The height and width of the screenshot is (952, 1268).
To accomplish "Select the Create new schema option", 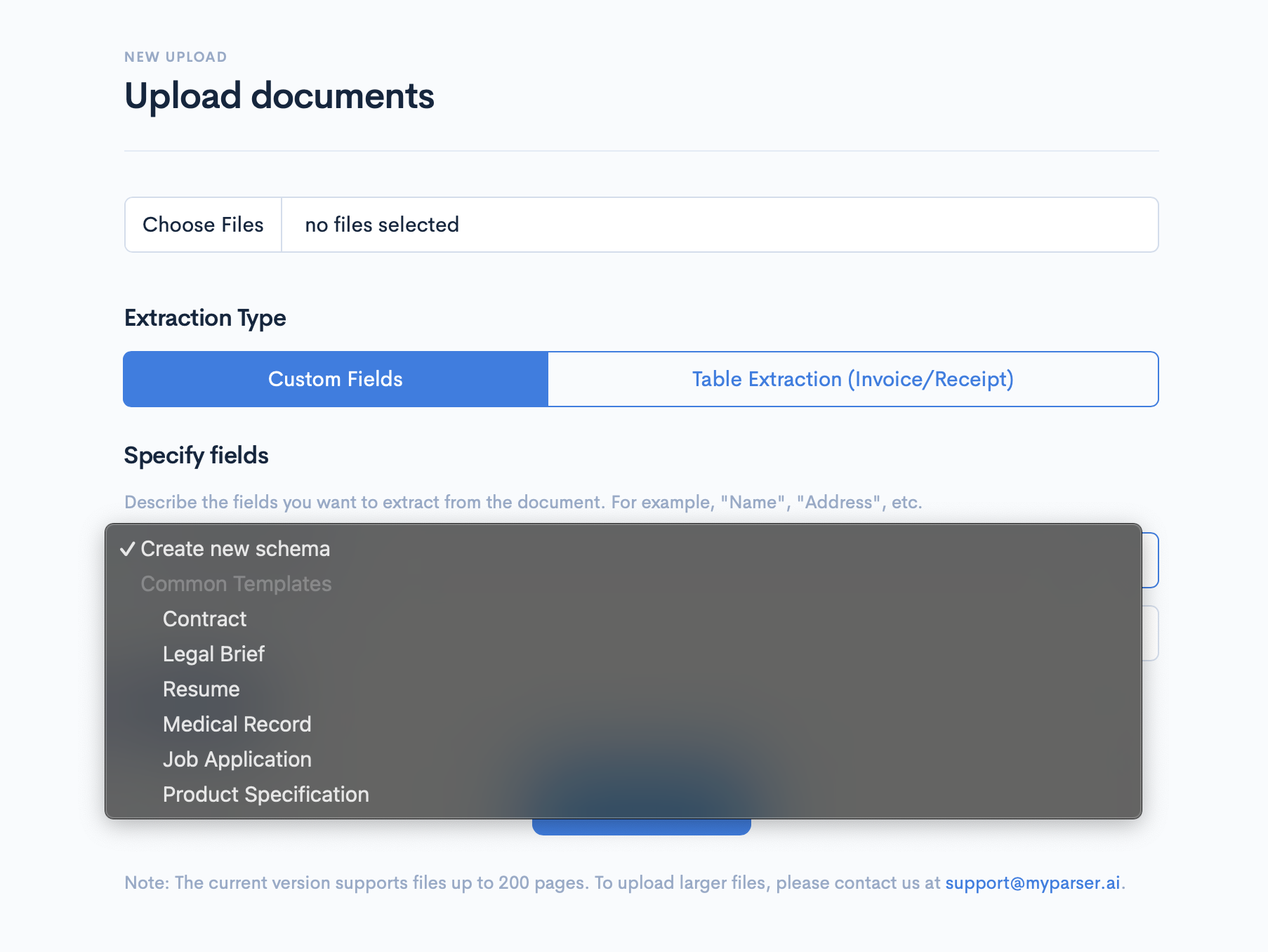I will tap(623, 548).
